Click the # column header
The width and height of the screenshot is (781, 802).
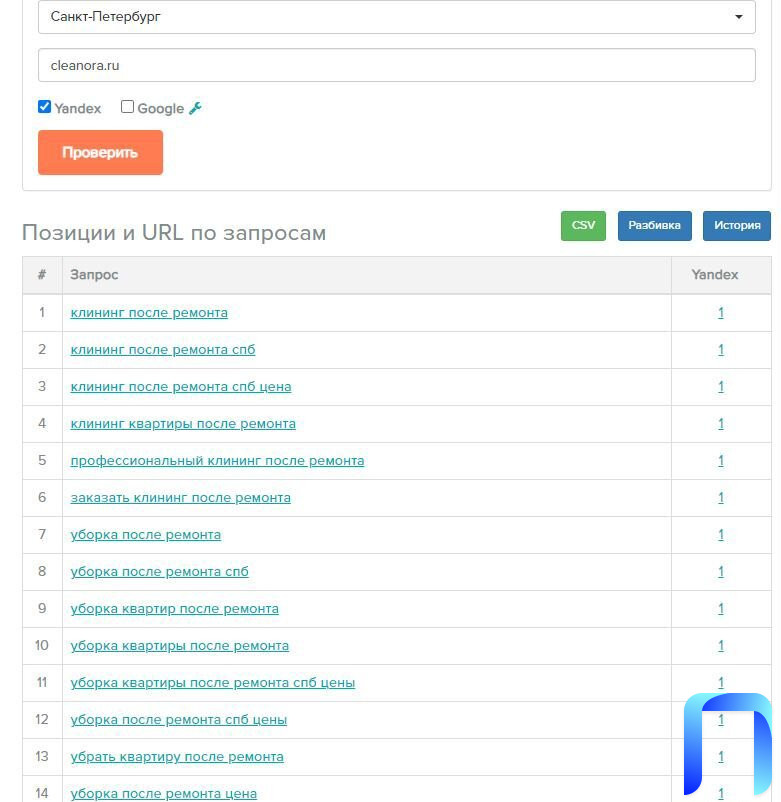42,275
